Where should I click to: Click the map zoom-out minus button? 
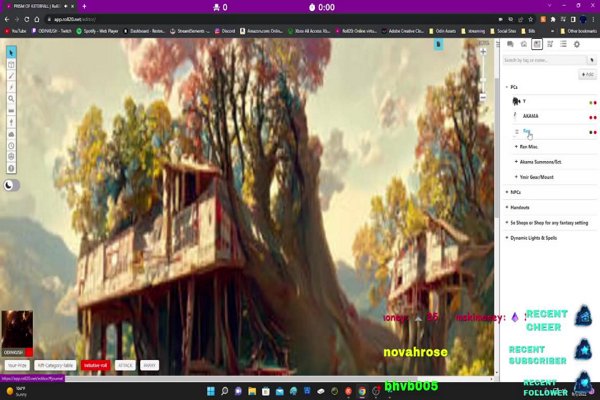click(483, 97)
